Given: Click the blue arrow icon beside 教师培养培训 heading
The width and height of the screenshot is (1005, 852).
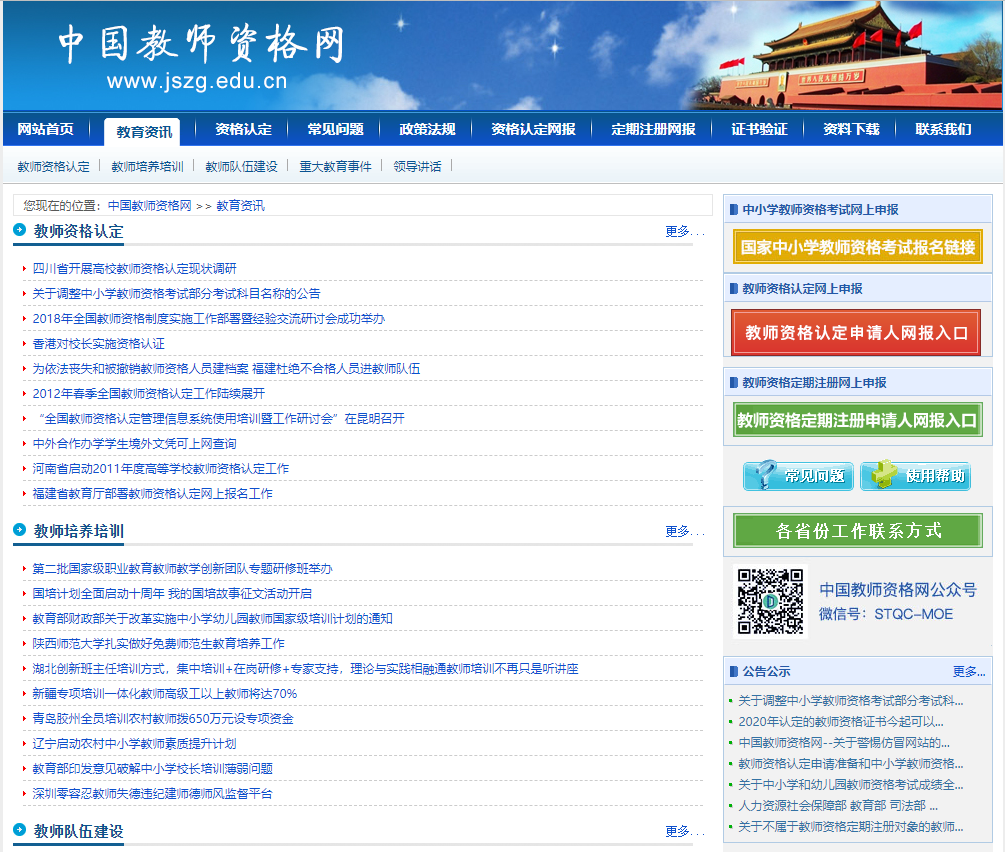Looking at the screenshot, I should [x=19, y=530].
